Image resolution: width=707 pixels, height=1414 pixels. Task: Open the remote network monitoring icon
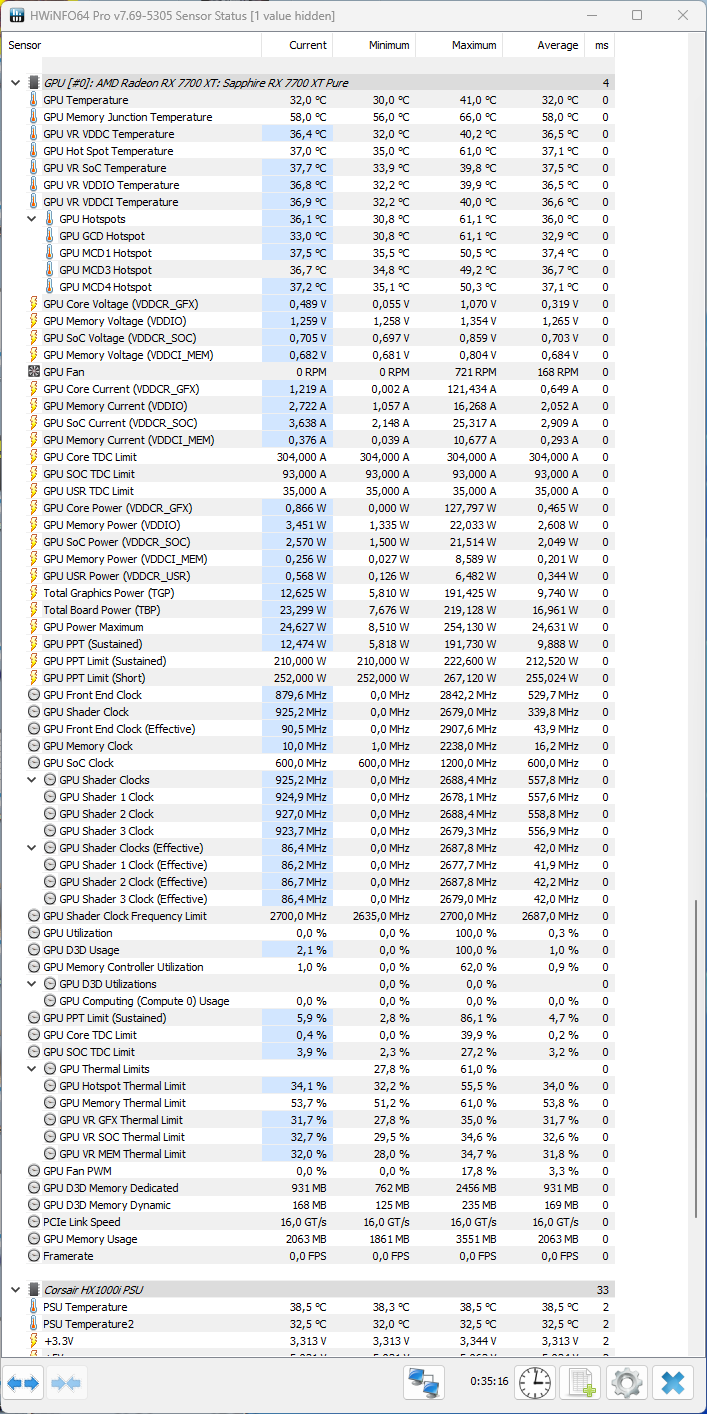click(425, 1384)
